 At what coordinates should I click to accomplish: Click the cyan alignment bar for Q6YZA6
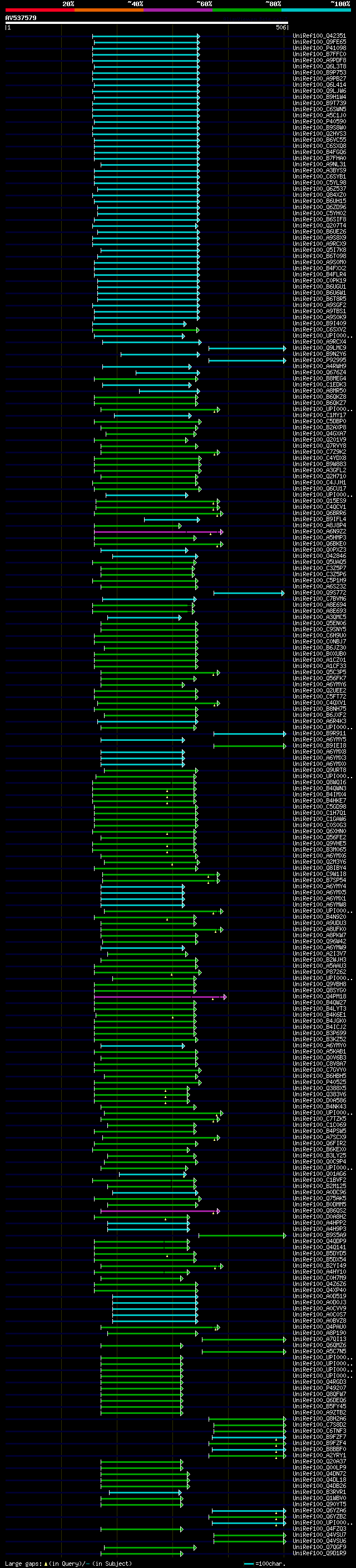pos(249,1511)
